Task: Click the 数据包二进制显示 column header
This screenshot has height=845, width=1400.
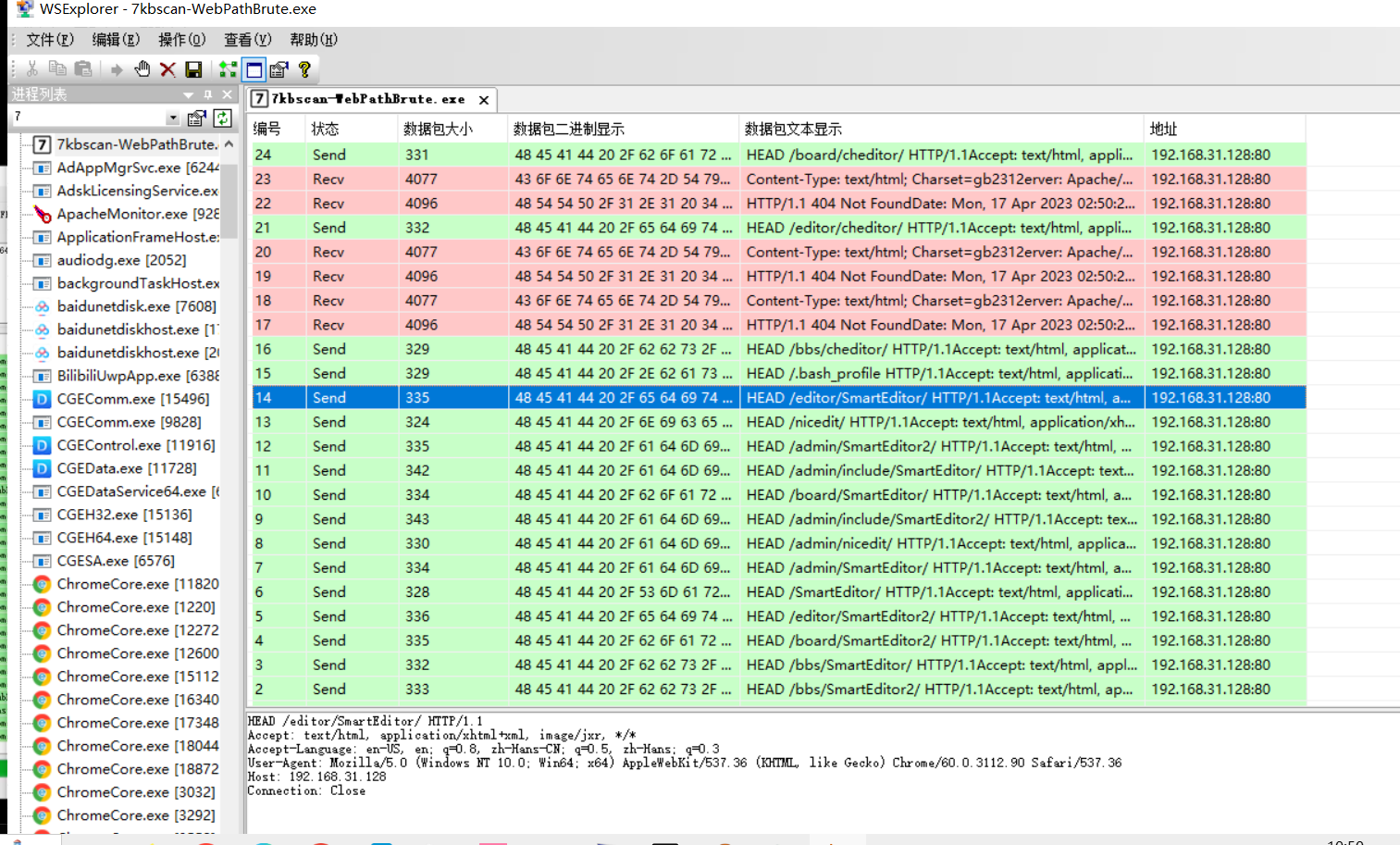Action: coord(624,129)
